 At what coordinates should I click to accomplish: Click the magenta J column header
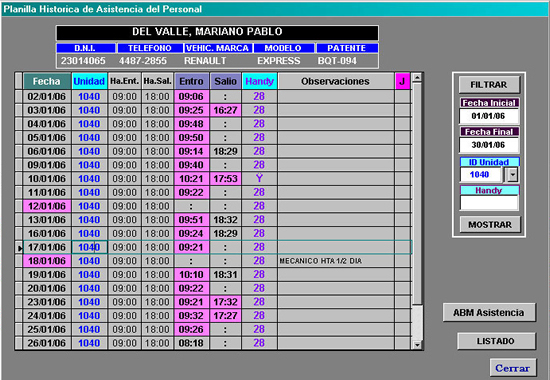402,81
